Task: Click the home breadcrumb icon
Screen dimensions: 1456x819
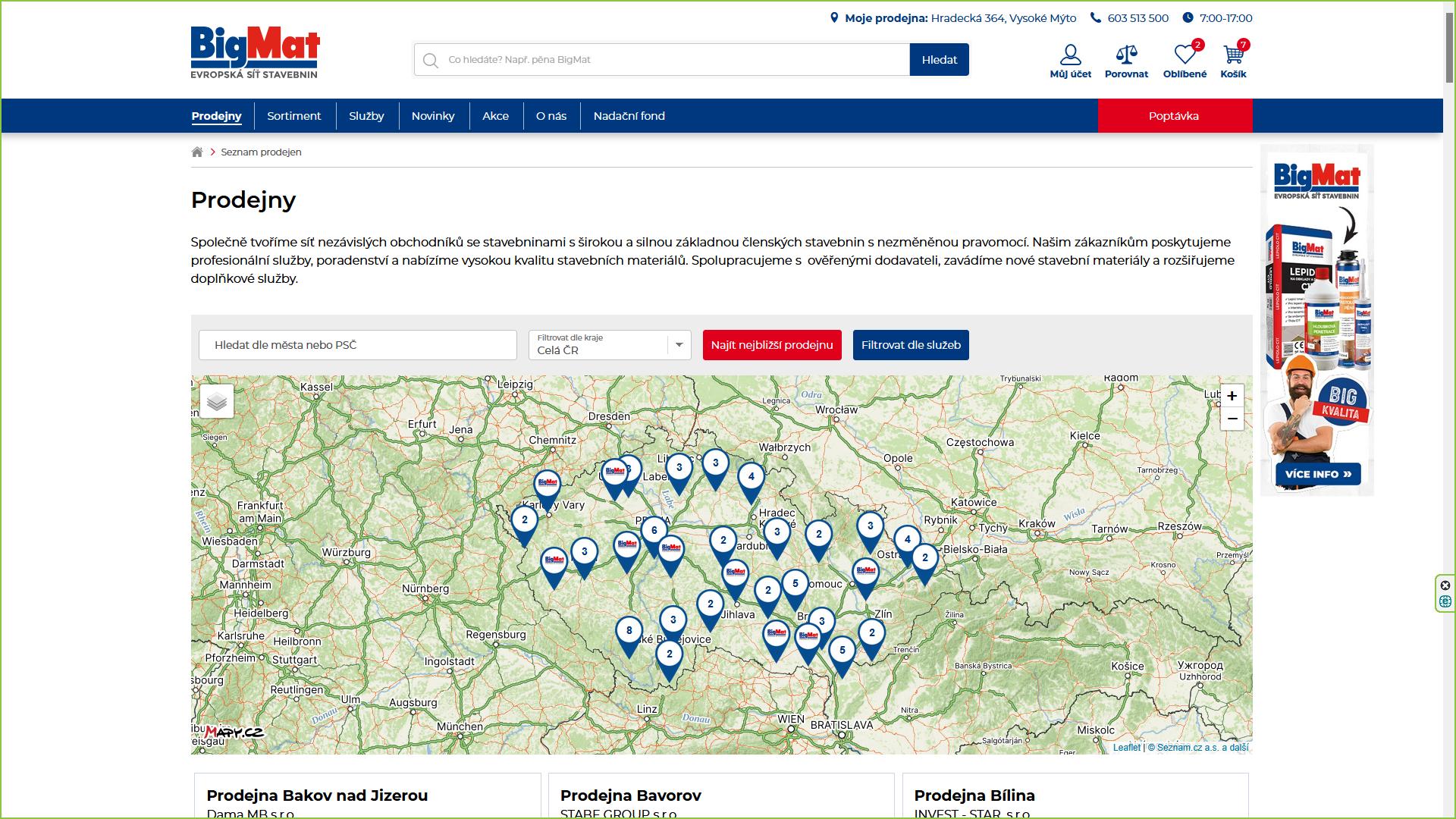Action: point(197,152)
